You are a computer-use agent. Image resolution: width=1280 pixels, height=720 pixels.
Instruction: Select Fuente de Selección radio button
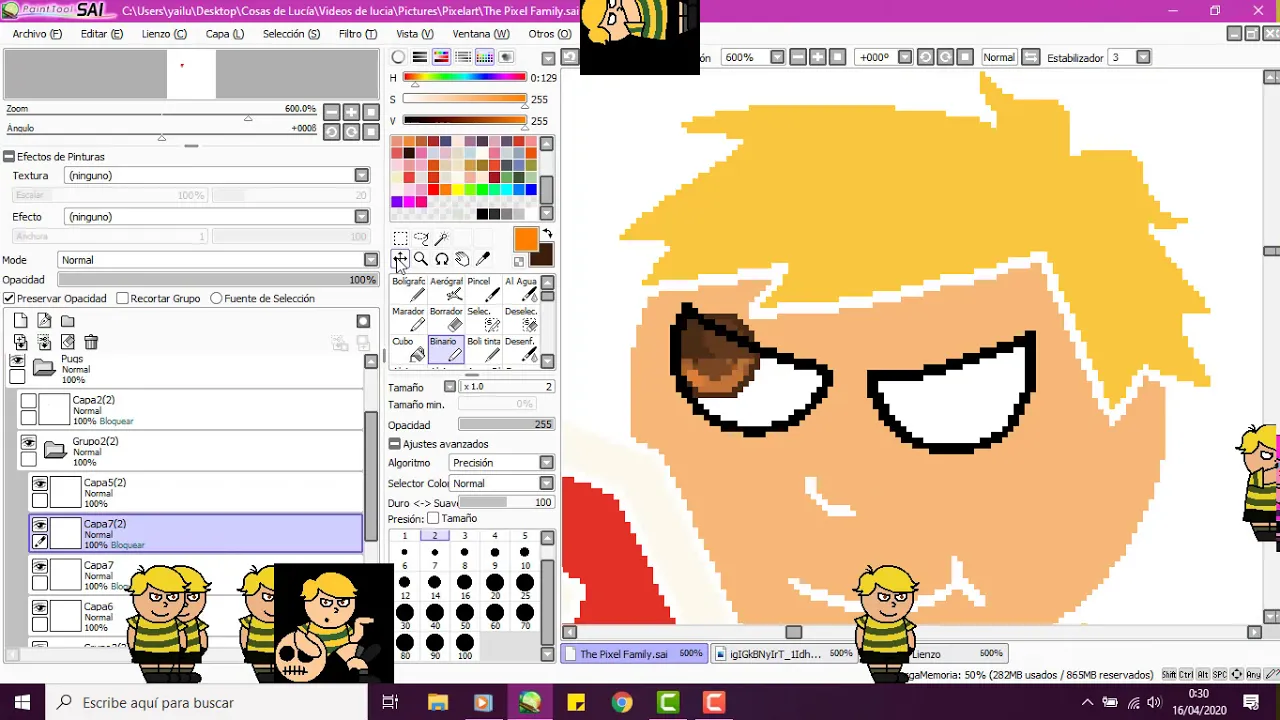click(216, 298)
